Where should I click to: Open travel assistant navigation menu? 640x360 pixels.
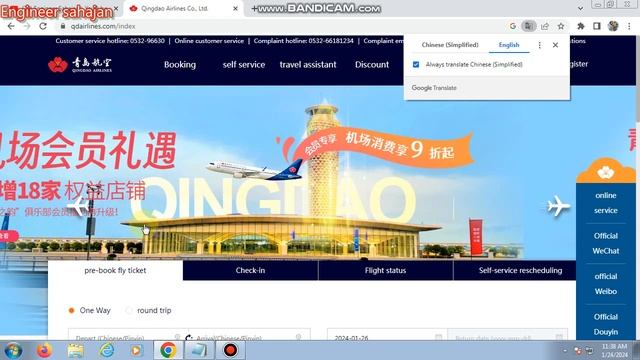pyautogui.click(x=308, y=64)
